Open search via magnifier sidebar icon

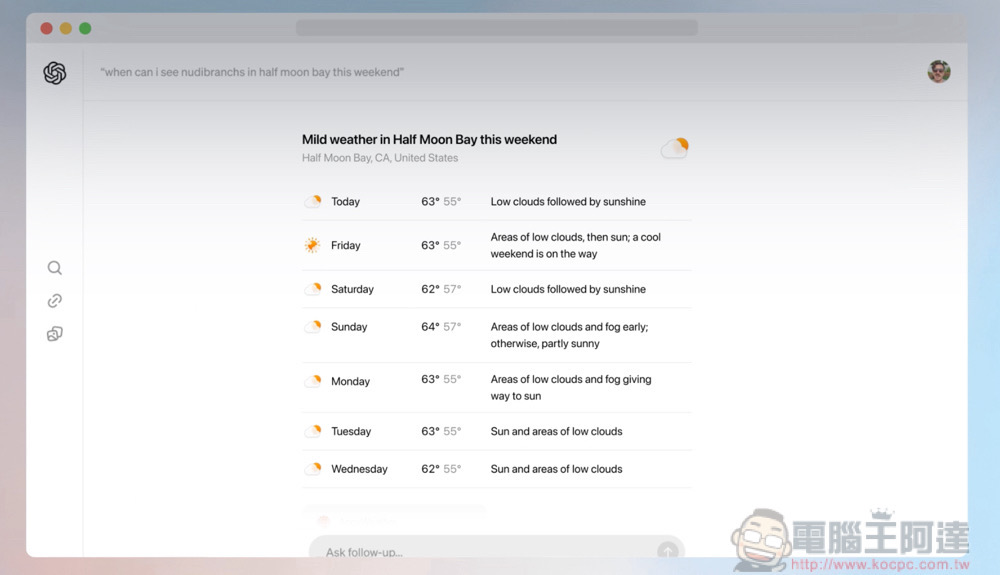[x=55, y=268]
